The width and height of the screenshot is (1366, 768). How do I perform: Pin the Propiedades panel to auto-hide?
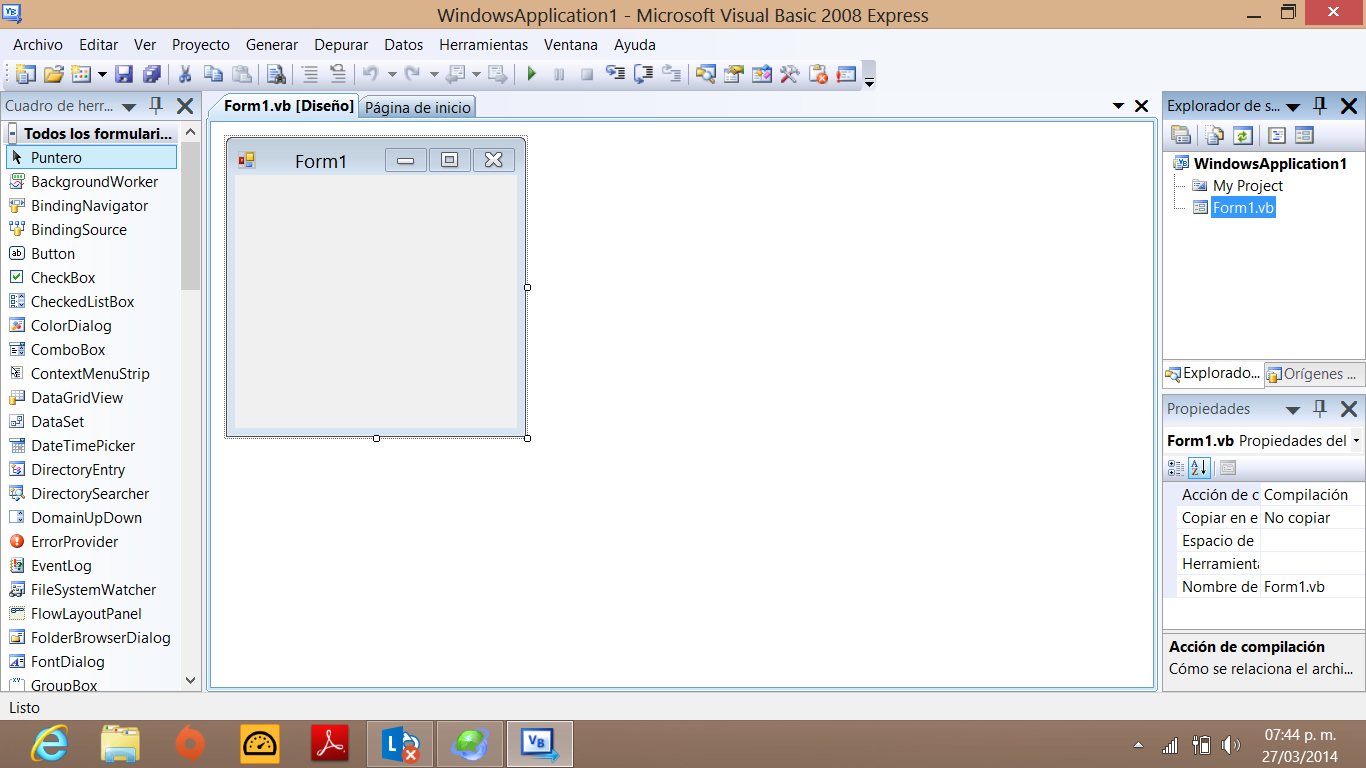(x=1319, y=409)
